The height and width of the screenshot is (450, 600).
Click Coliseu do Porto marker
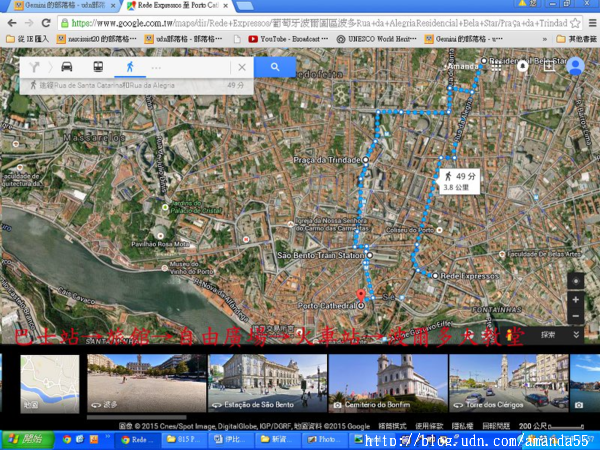[x=439, y=230]
